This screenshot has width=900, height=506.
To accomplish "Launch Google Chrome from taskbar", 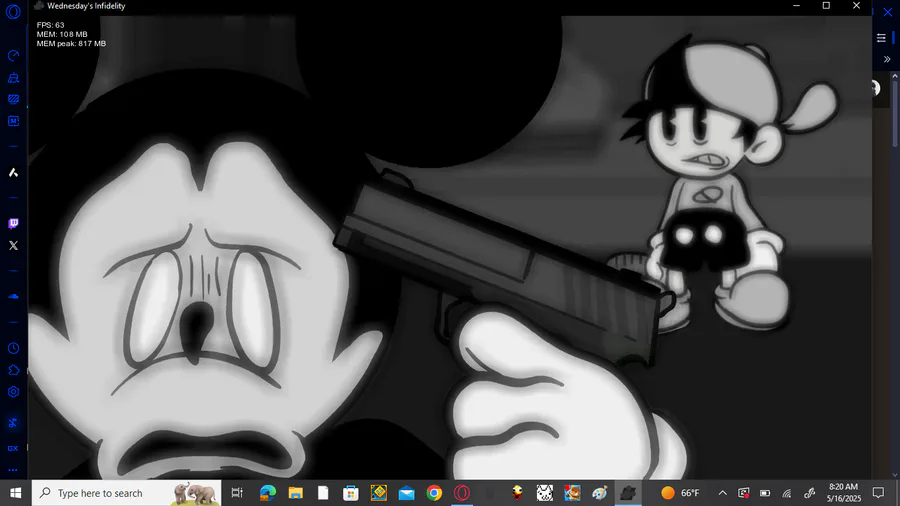I will 435,493.
